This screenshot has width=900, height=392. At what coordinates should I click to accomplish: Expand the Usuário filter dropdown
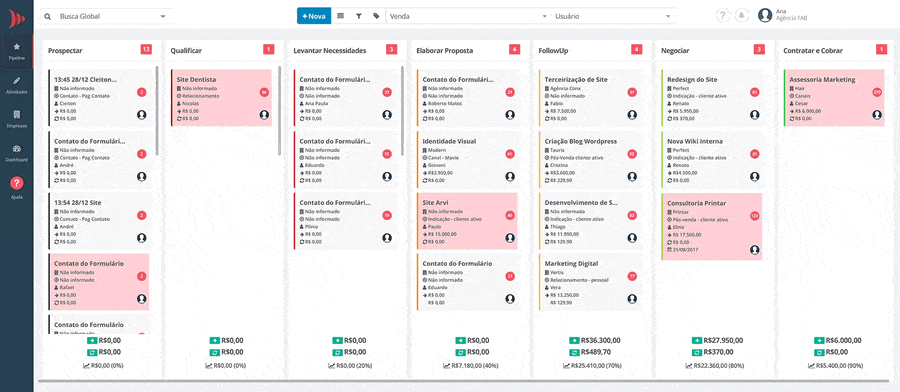point(614,16)
